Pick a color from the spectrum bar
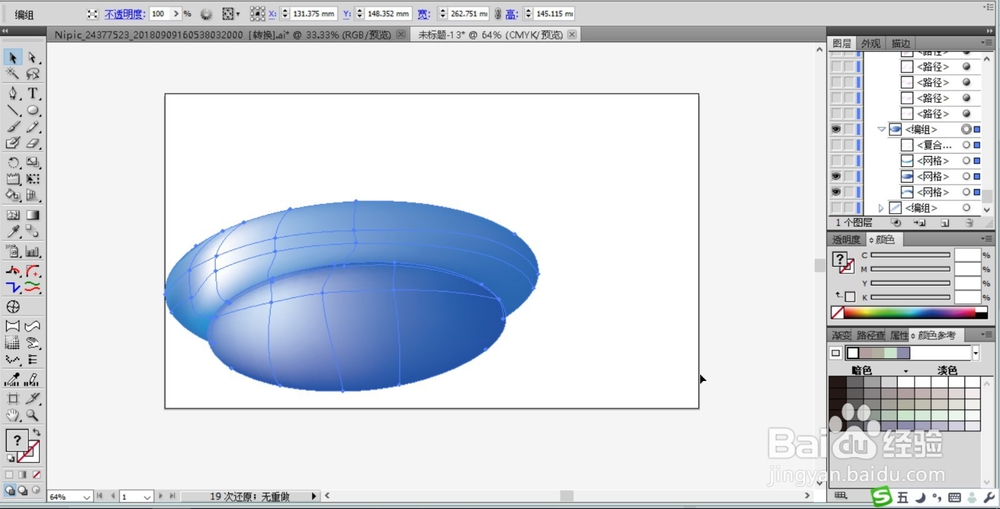The image size is (1000, 509). click(909, 313)
